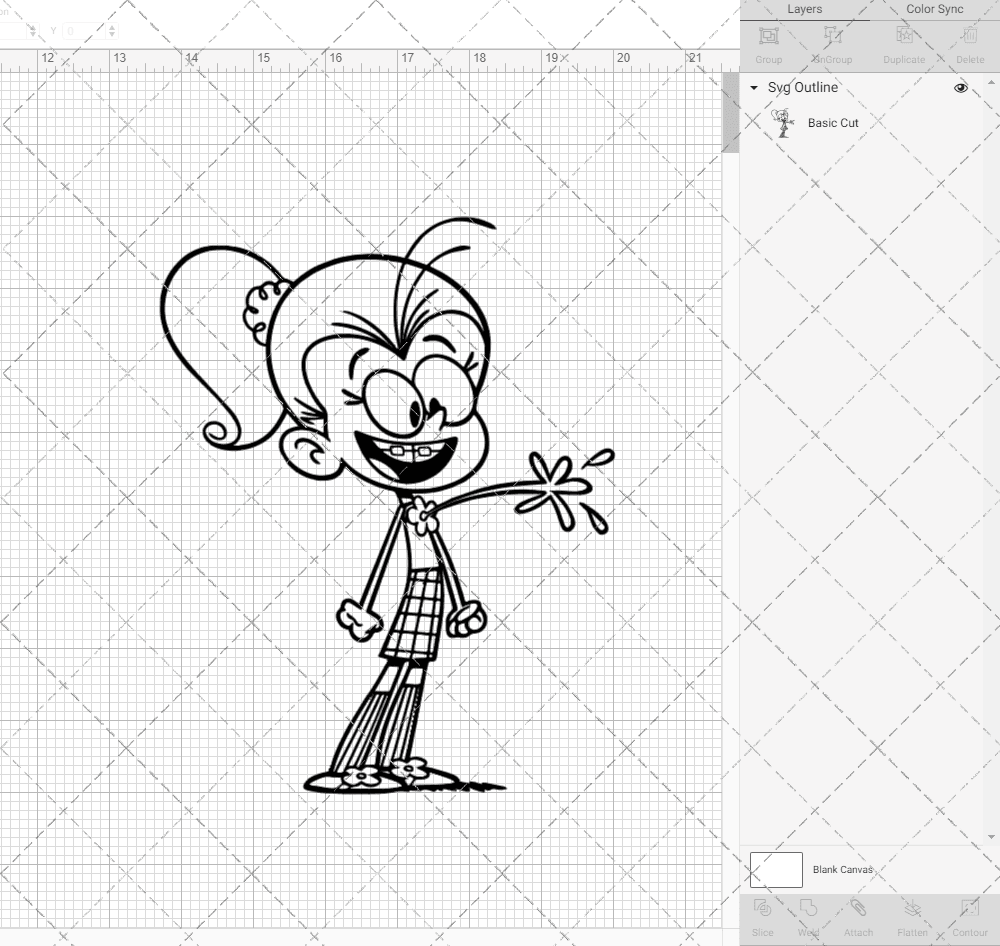Click the Weld tool icon
1000x946 pixels.
[x=808, y=908]
